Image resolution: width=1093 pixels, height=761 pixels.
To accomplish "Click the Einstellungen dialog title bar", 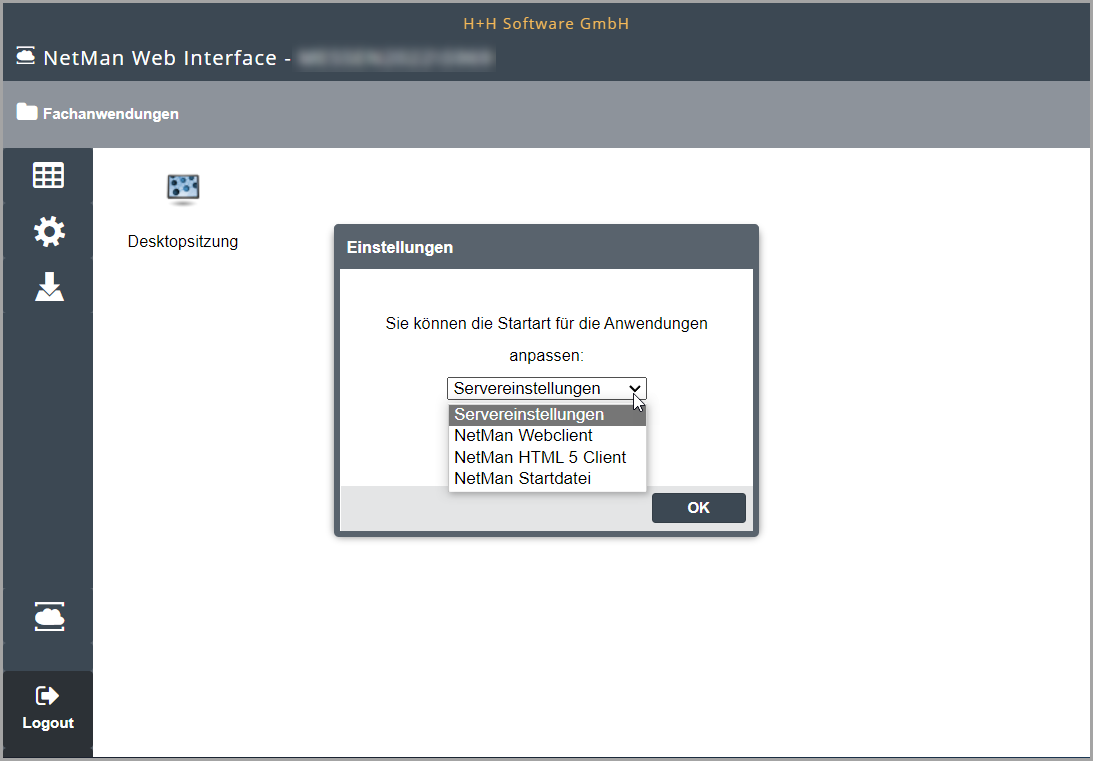I will tap(546, 247).
